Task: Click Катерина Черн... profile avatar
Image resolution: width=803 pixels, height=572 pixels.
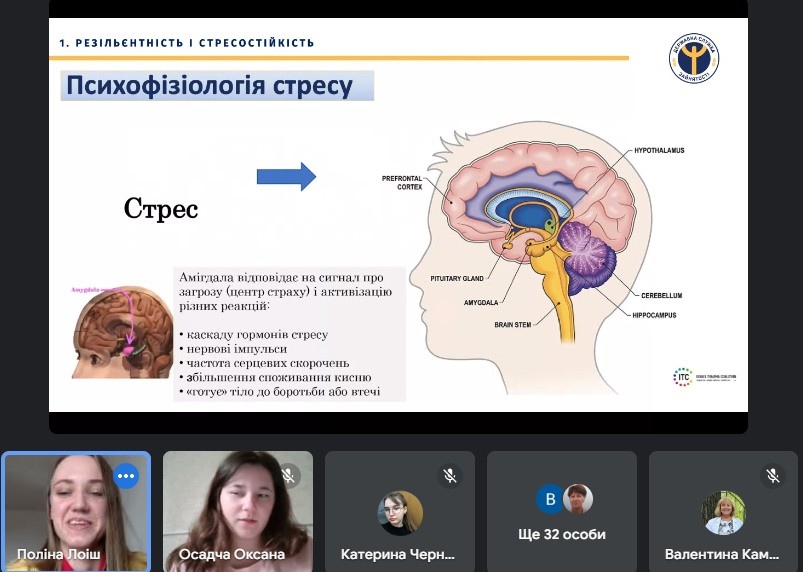Action: coord(400,513)
